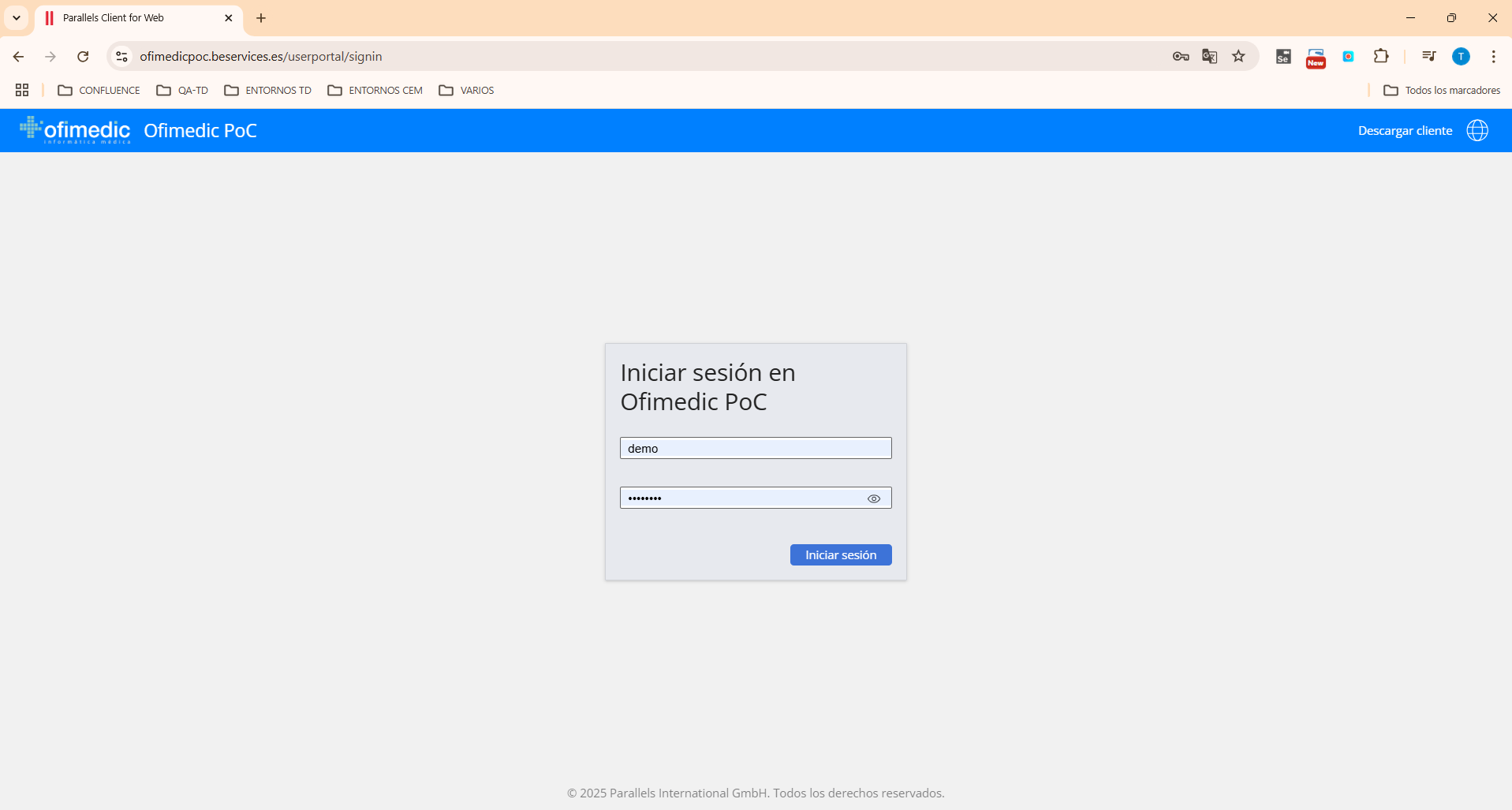Open a new browser tab
This screenshot has width=1512, height=810.
point(261,18)
